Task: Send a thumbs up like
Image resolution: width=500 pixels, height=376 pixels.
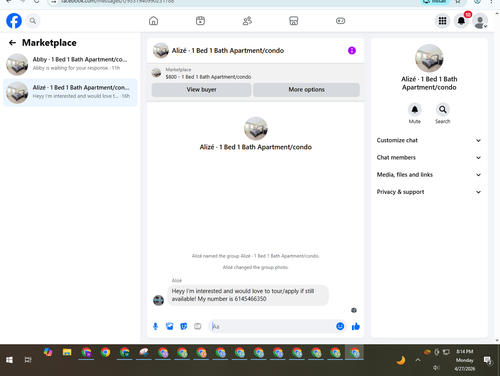Action: coord(356,326)
